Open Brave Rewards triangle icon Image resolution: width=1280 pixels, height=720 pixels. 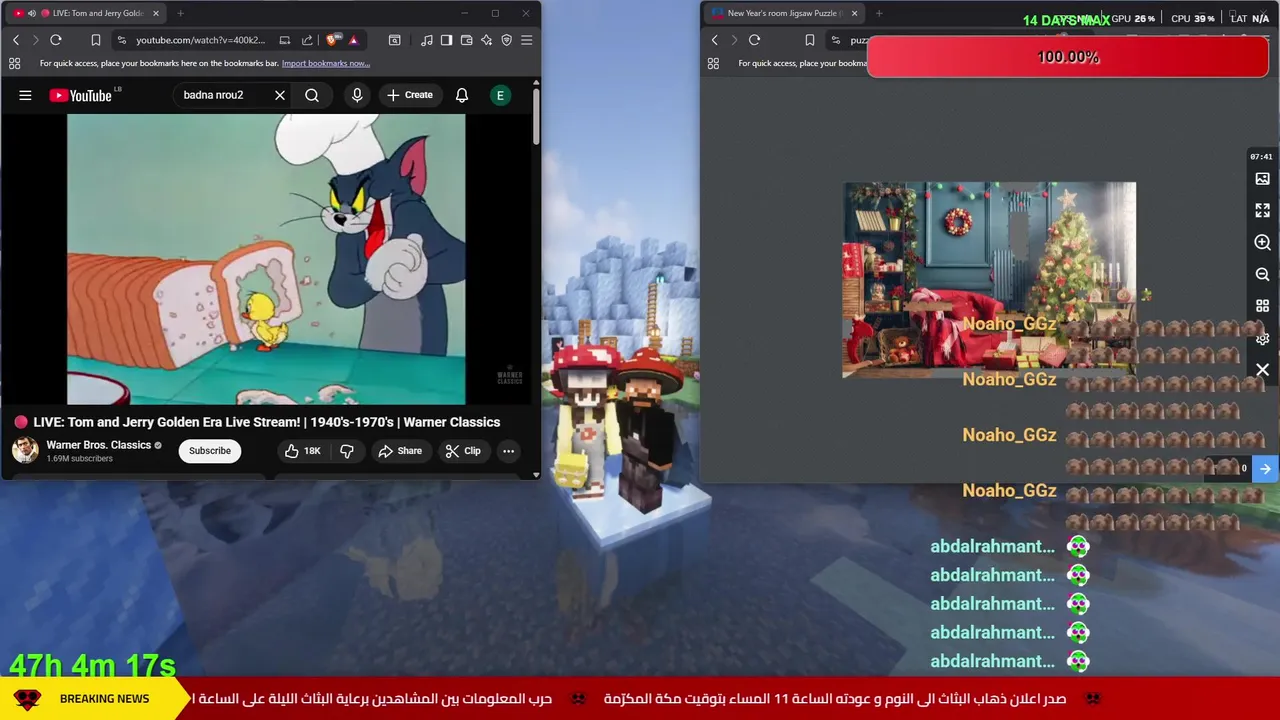click(x=353, y=40)
